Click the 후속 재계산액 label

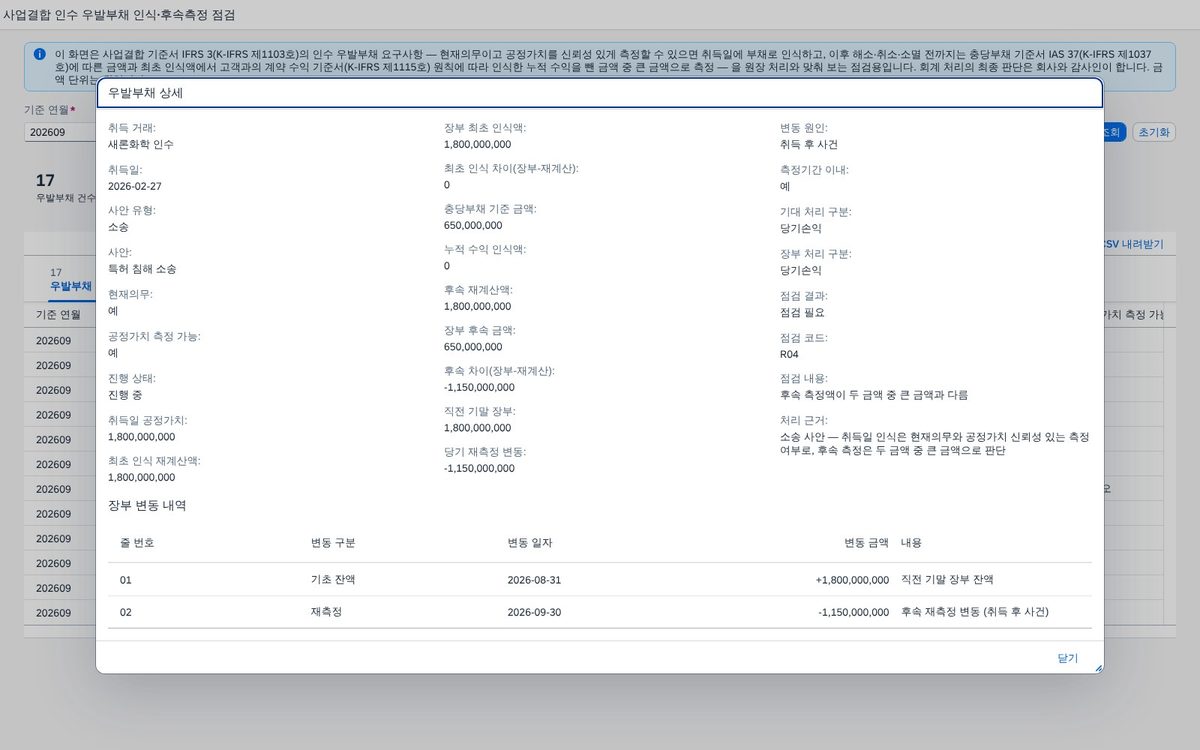[x=478, y=290]
